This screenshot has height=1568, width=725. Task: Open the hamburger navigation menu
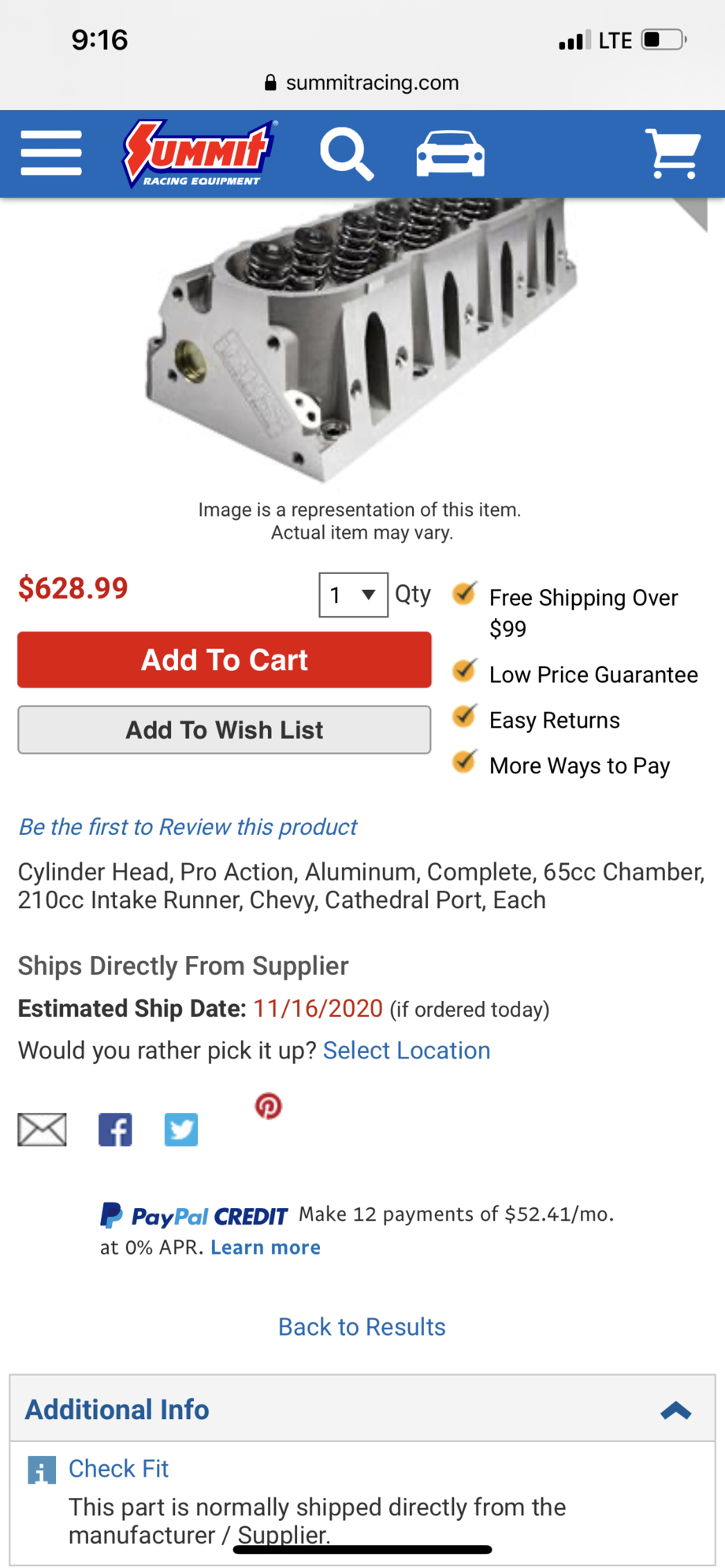coord(51,153)
